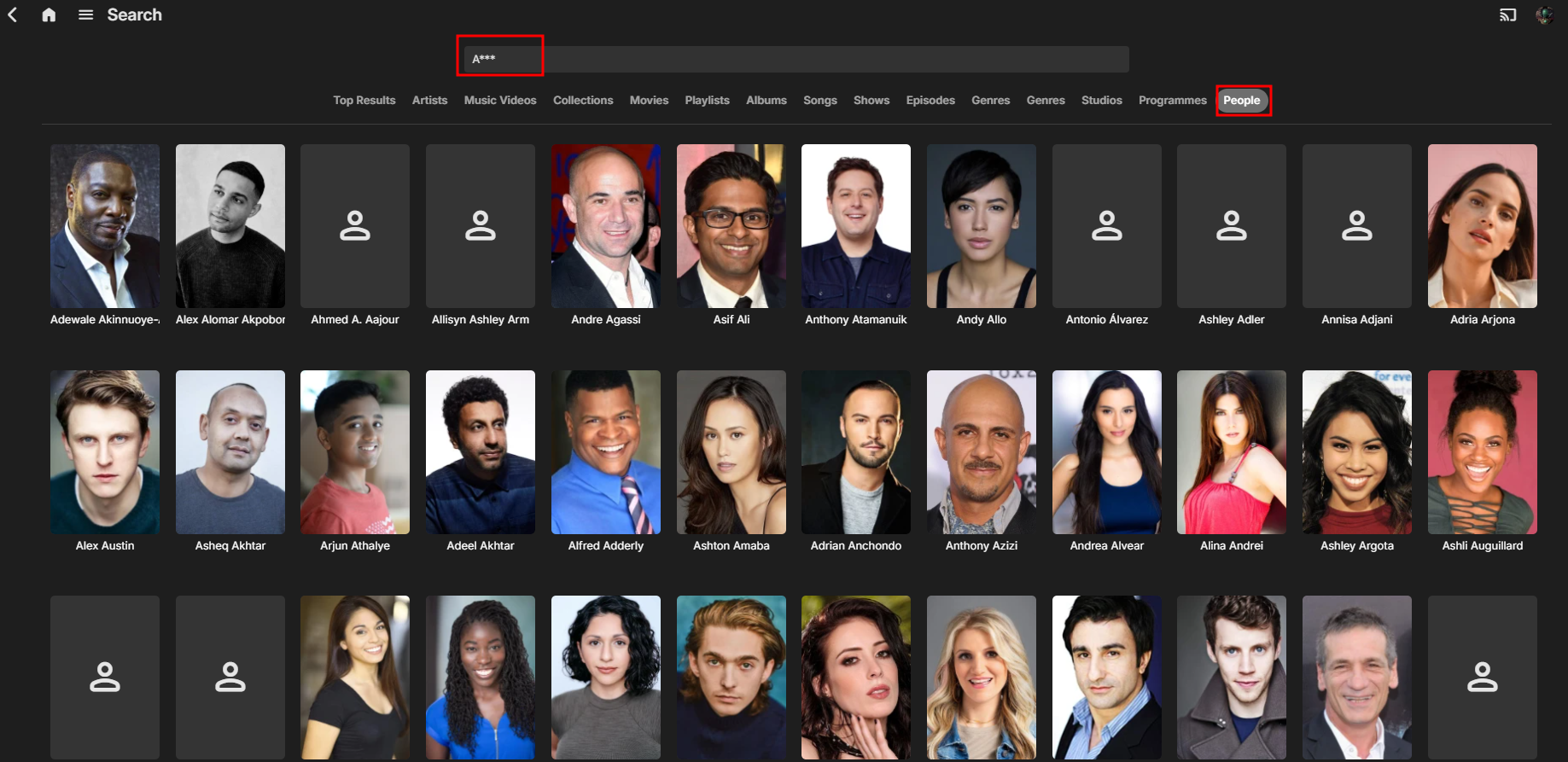Open the Programmes tab
The width and height of the screenshot is (1568, 762).
pos(1173,101)
